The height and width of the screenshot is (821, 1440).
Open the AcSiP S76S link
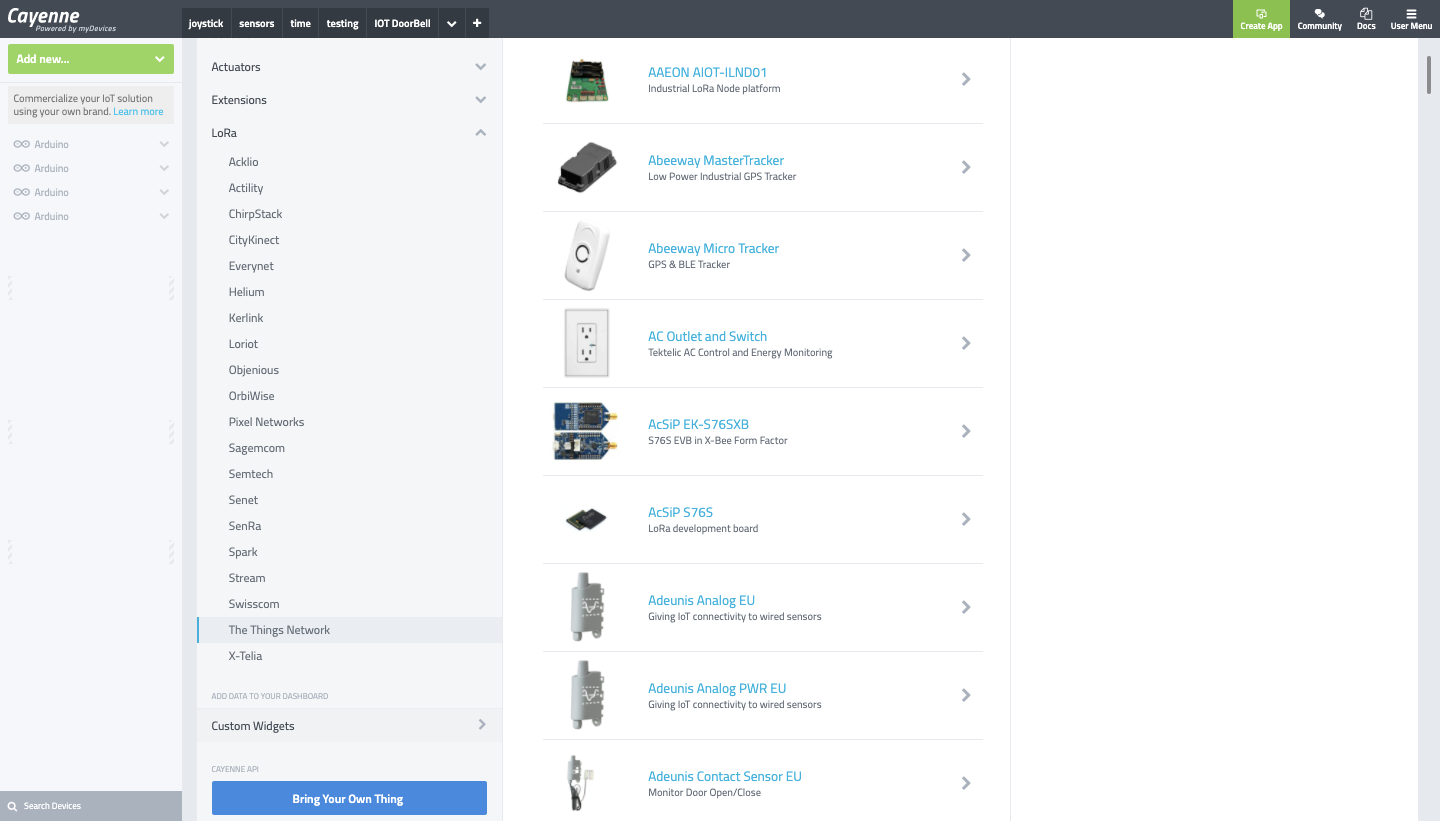point(680,512)
